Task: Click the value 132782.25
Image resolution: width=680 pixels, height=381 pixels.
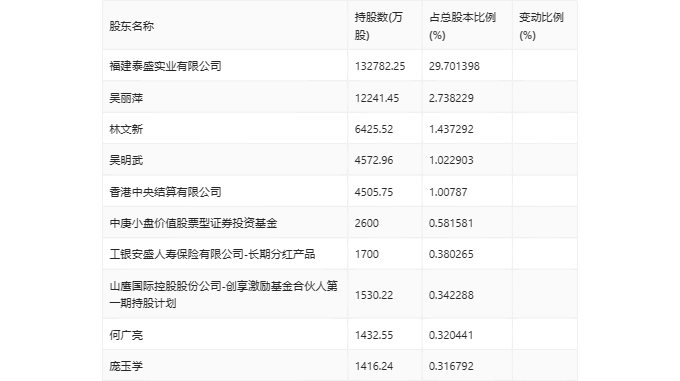Action: pos(380,66)
